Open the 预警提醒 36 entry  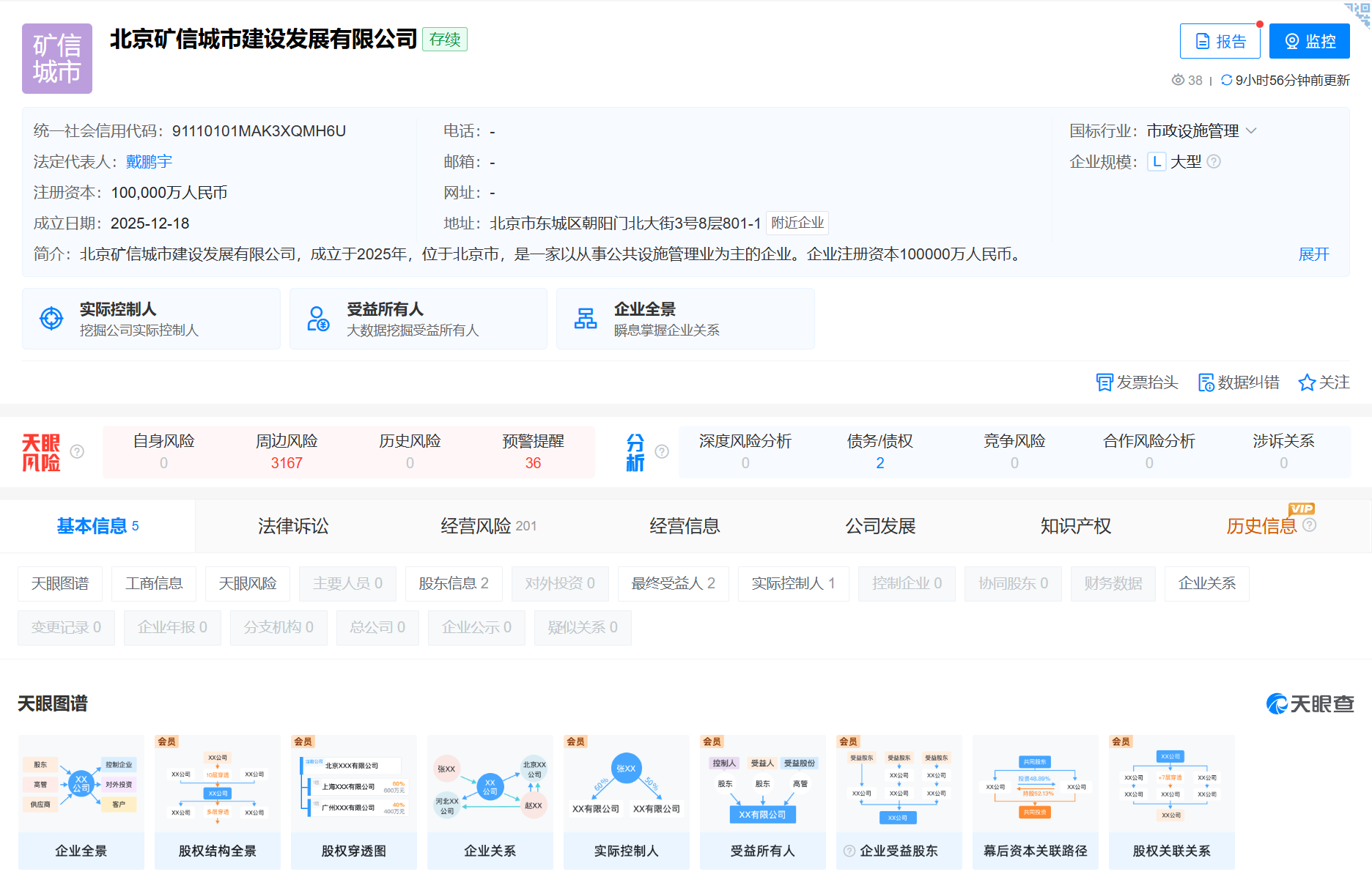[x=533, y=452]
